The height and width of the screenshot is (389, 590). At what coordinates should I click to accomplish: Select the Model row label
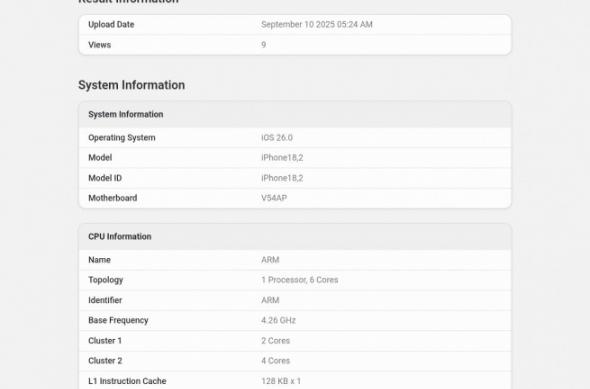(x=100, y=158)
